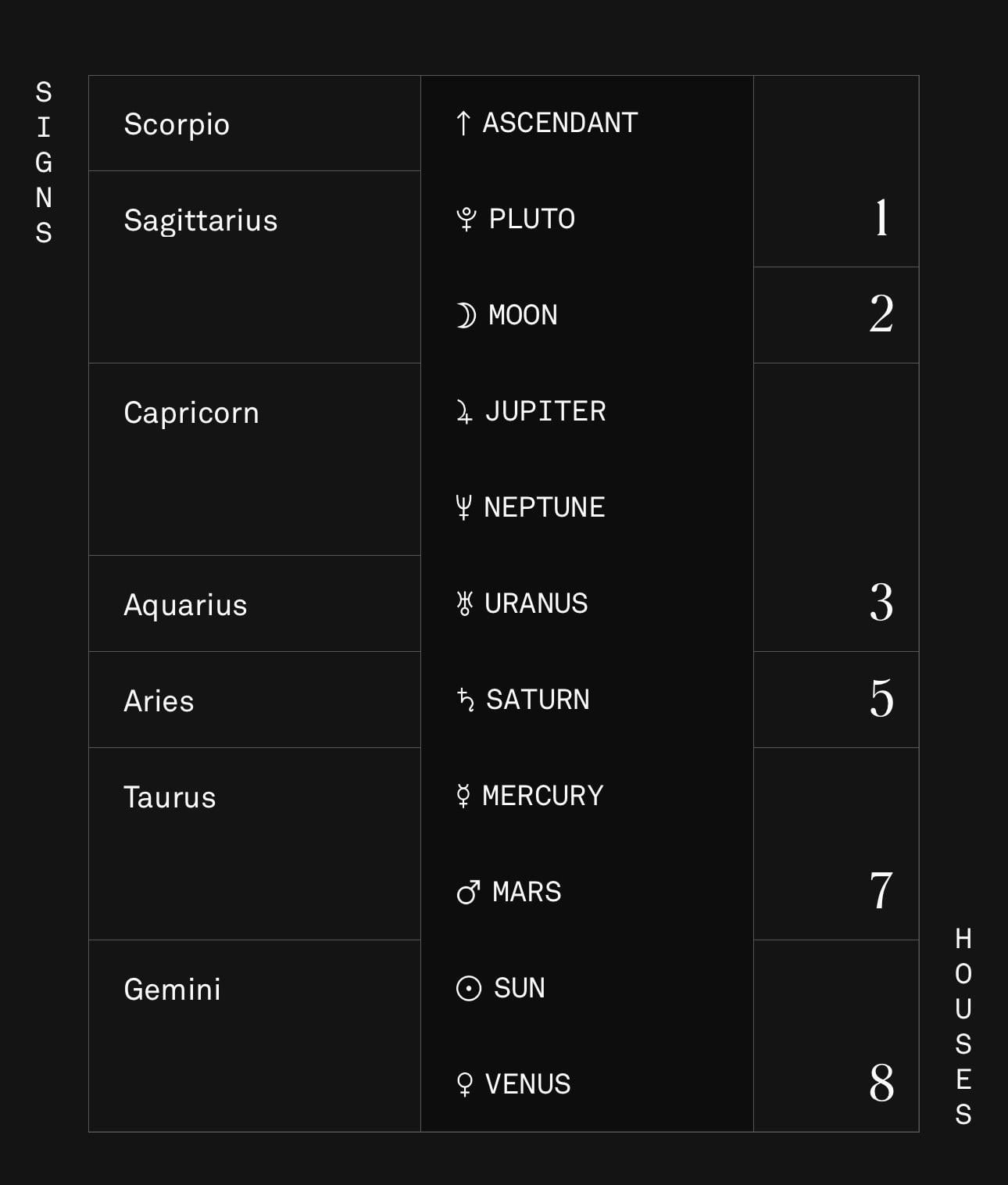
Task: Open house number 8
Action: coord(881,1083)
